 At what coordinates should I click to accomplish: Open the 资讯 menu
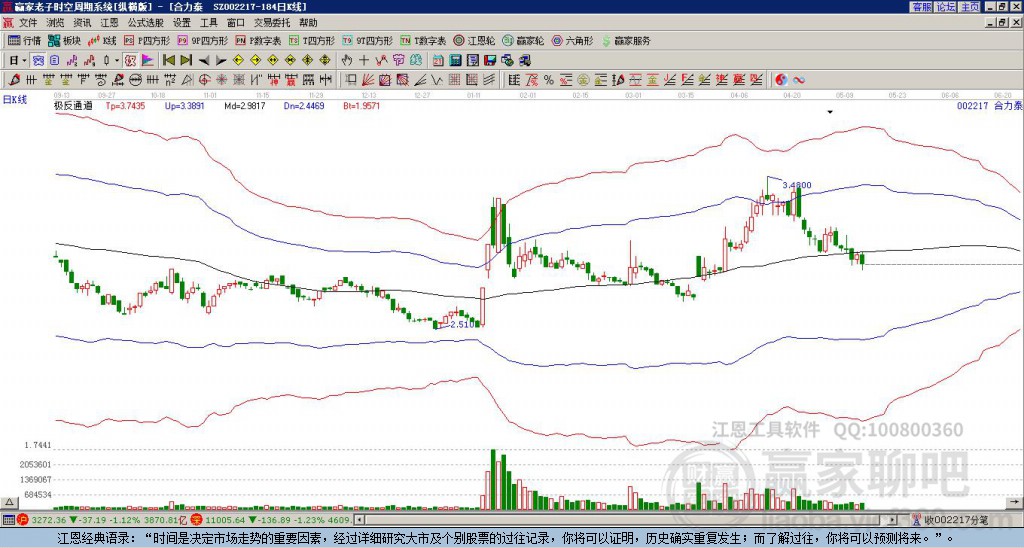click(82, 23)
